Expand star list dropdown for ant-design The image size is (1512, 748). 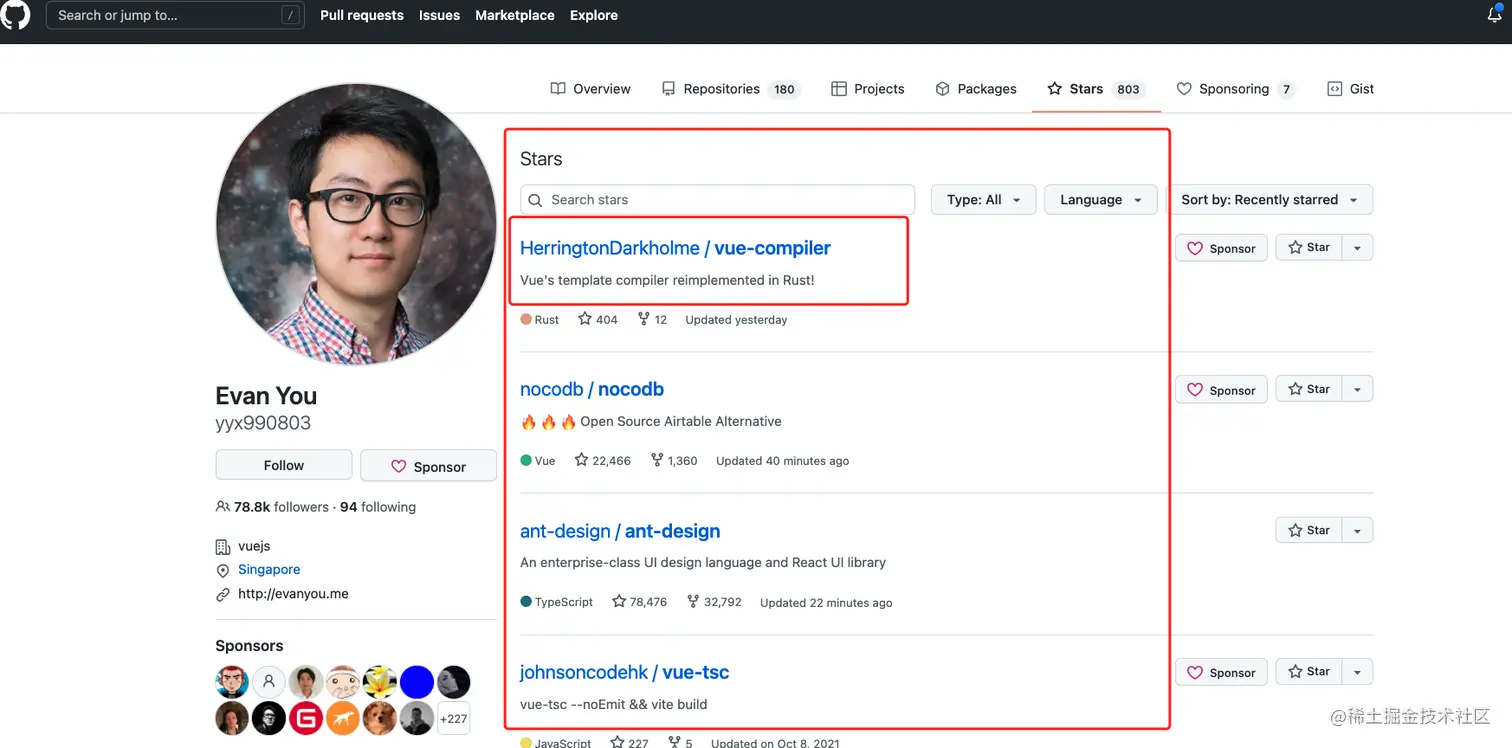point(1357,530)
